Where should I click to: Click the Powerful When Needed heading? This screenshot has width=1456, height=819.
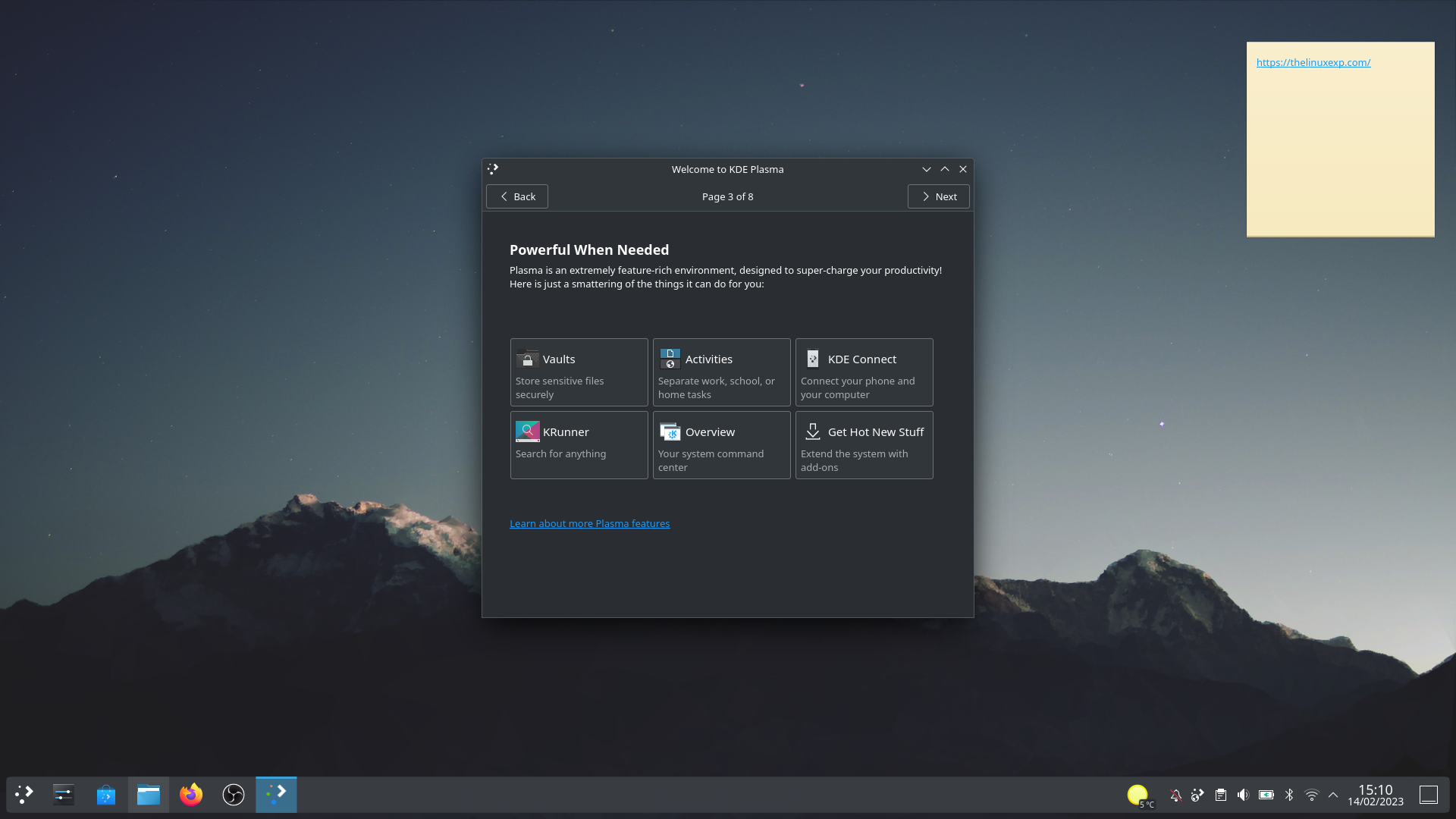[x=589, y=249]
